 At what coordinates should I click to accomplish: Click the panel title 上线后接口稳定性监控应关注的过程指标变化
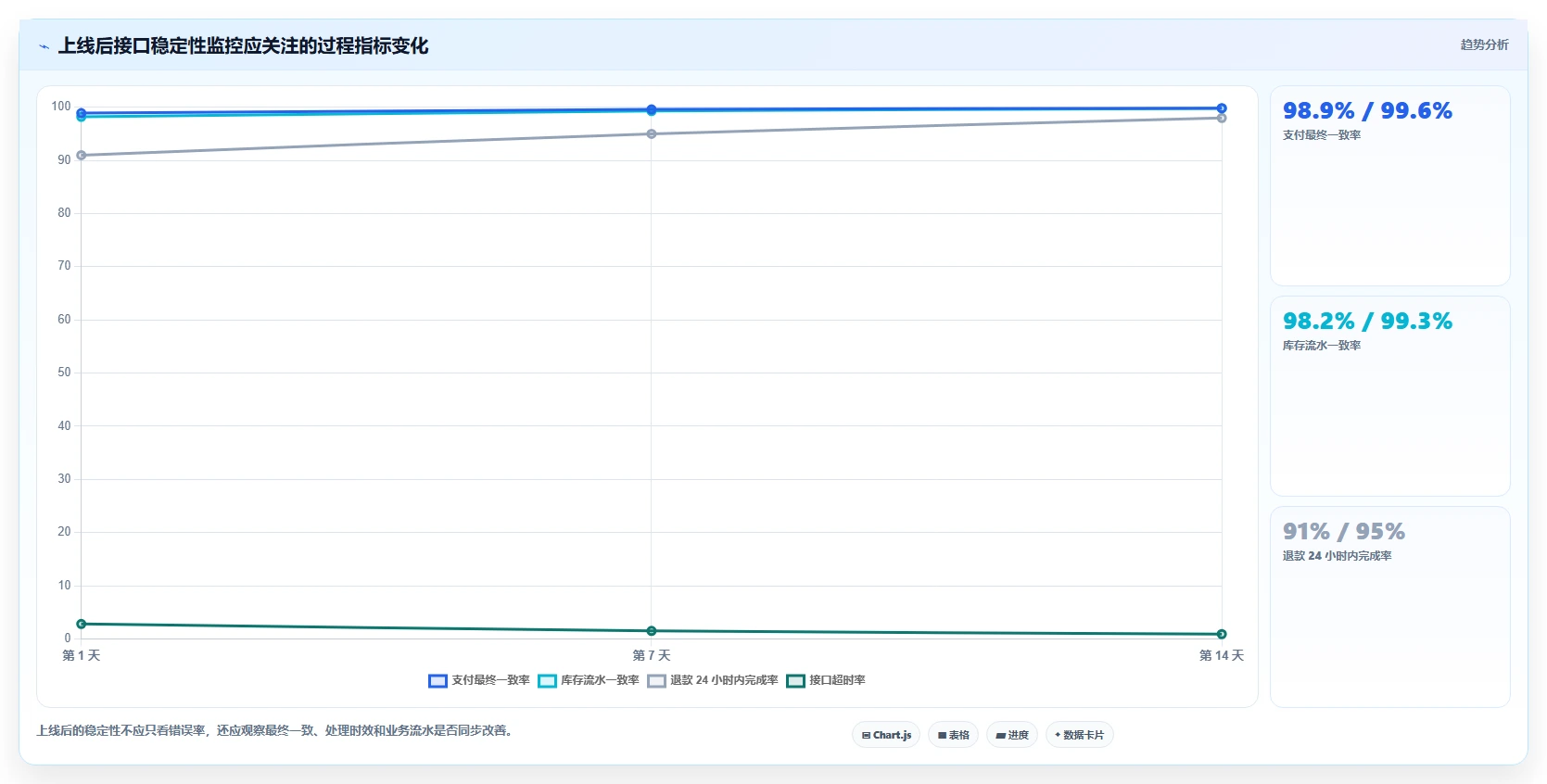tap(244, 45)
